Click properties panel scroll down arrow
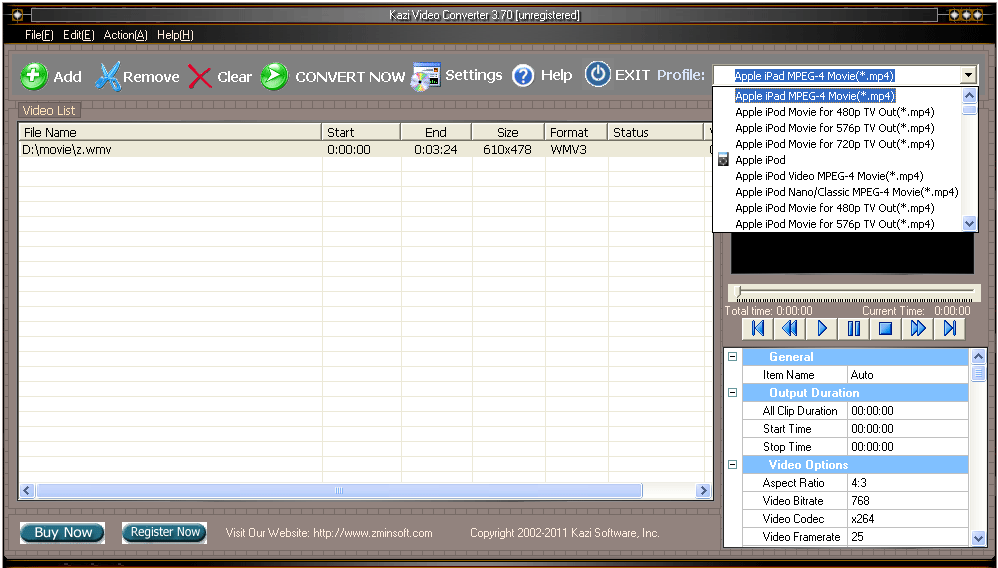Viewport: 998px width, 568px height. point(978,539)
